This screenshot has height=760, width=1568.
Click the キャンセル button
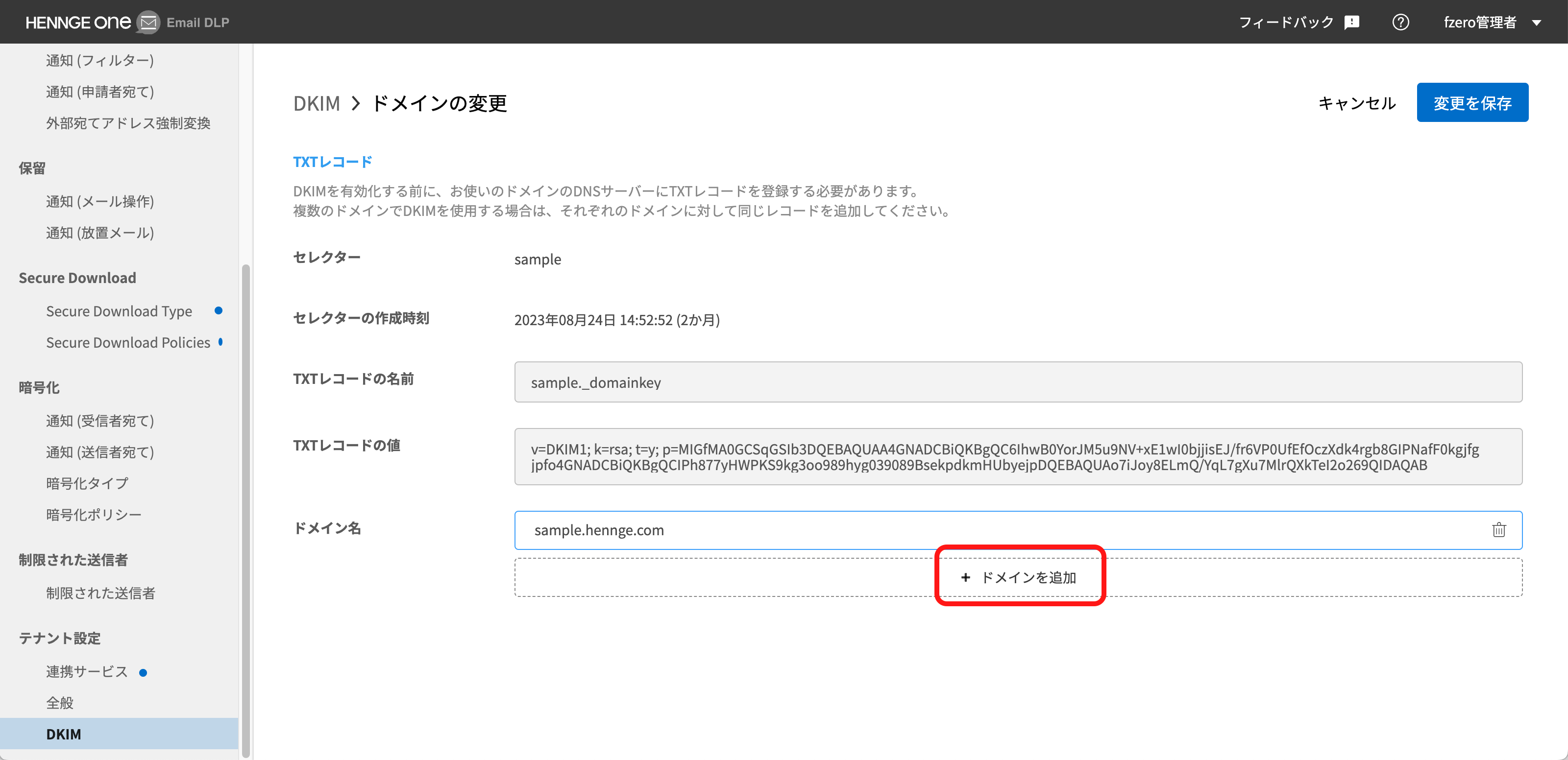point(1357,103)
